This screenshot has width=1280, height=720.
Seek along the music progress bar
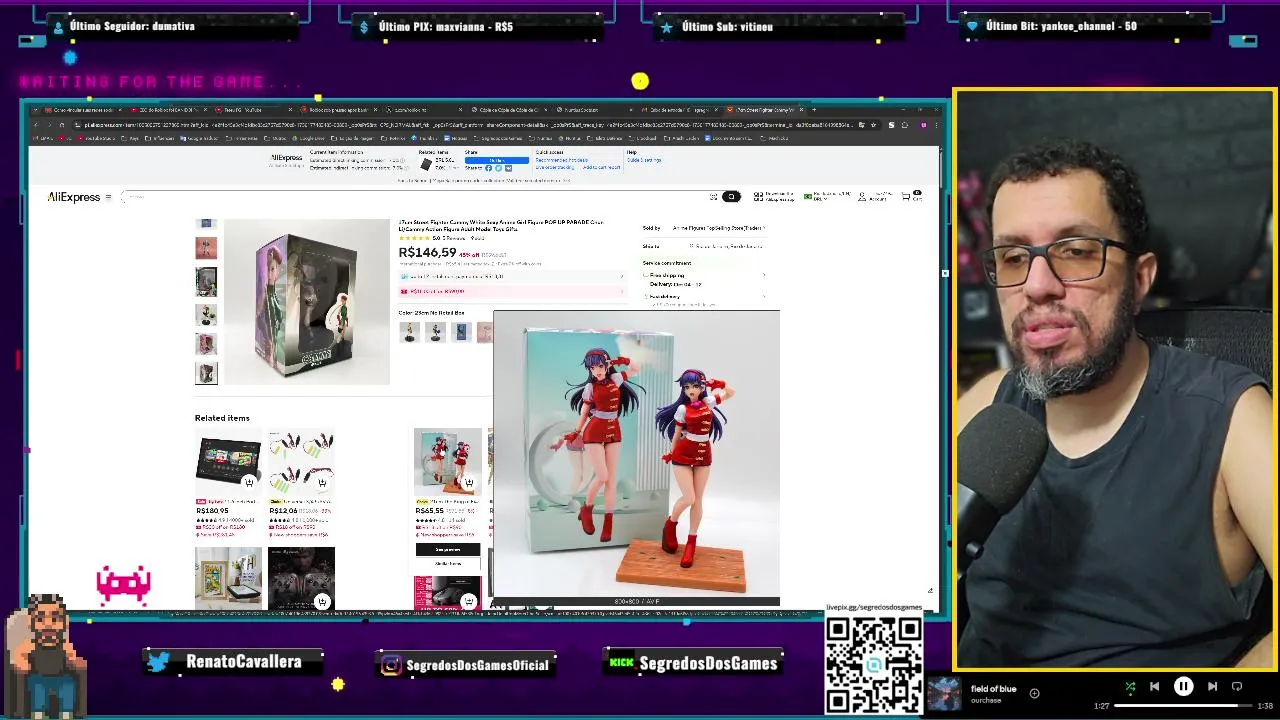click(x=1183, y=706)
